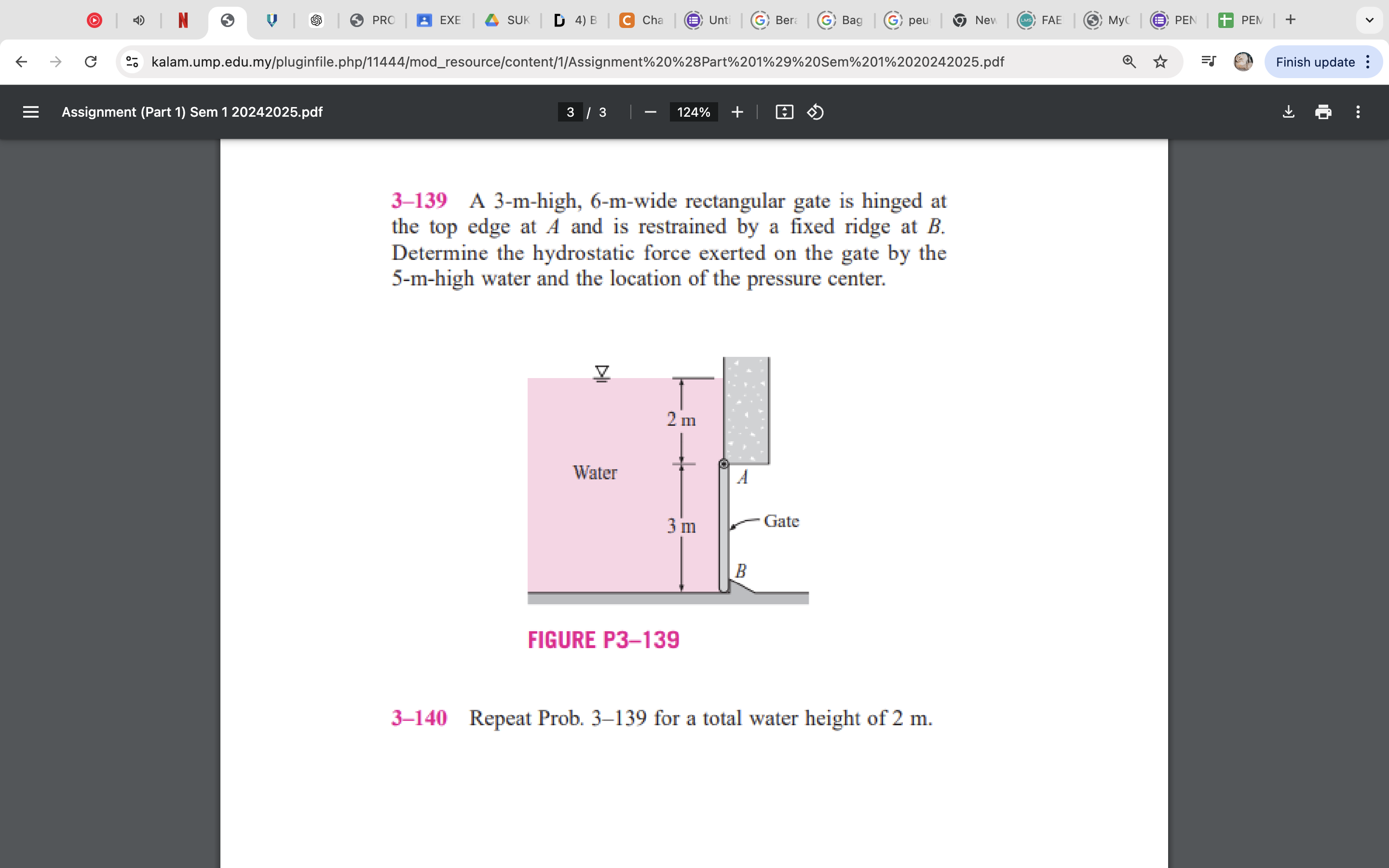Mute the tab with speaker icon
The image size is (1389, 868).
pos(138,20)
